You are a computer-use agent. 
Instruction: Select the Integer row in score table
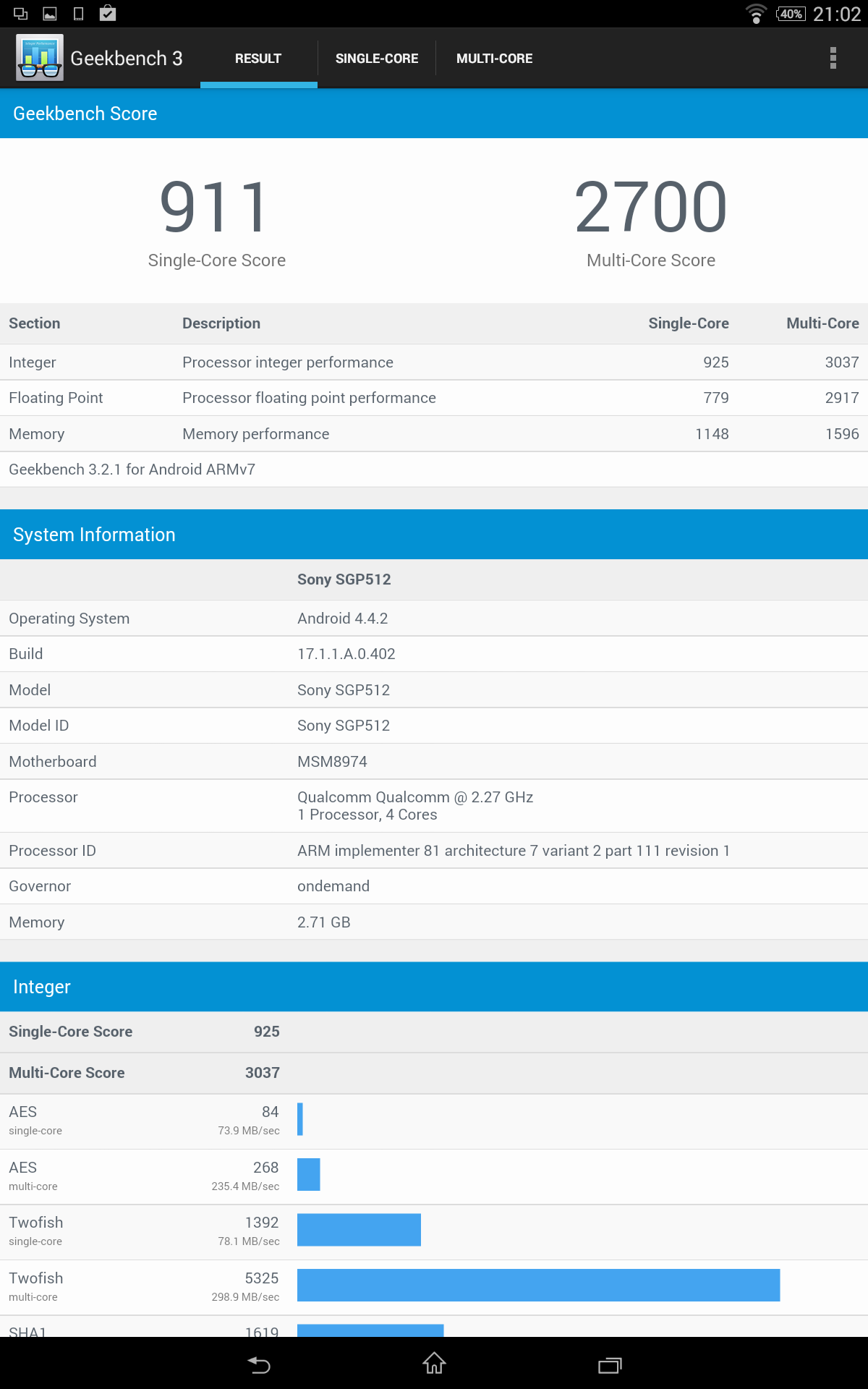click(x=434, y=362)
